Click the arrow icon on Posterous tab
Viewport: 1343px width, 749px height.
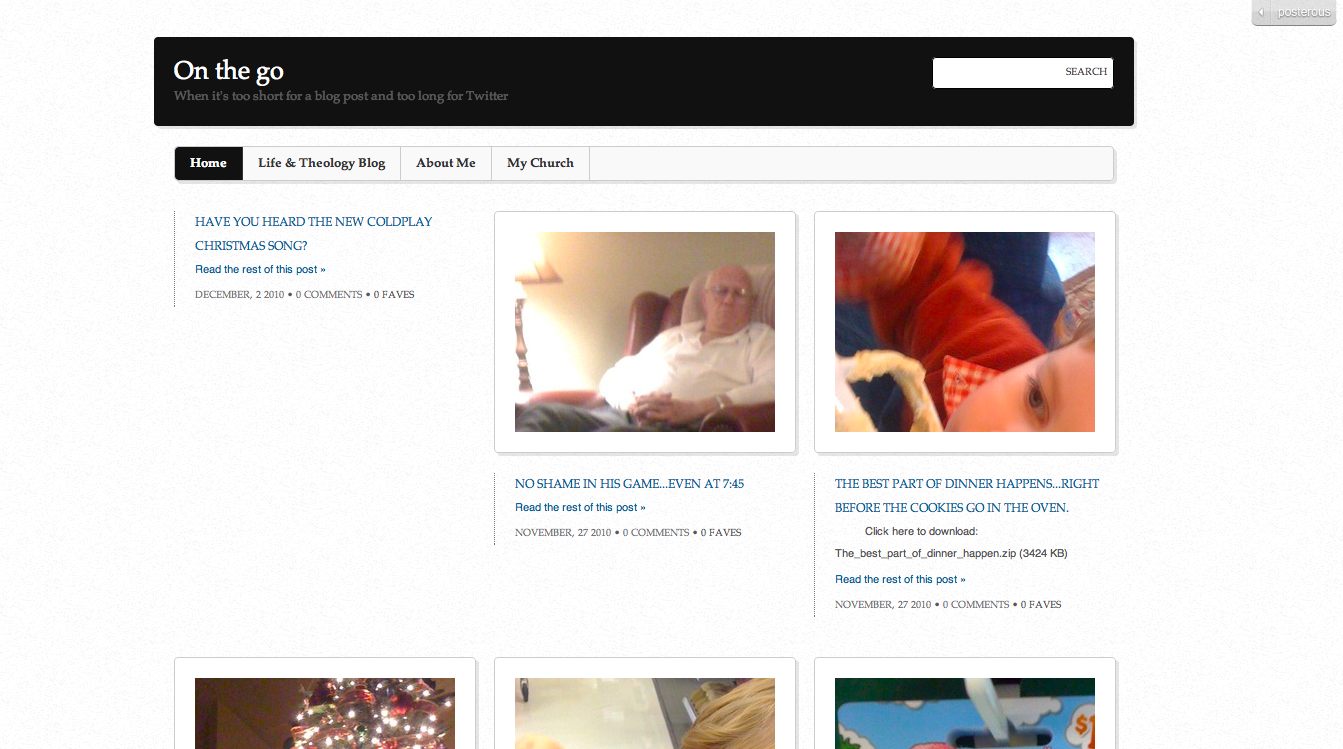(1262, 13)
